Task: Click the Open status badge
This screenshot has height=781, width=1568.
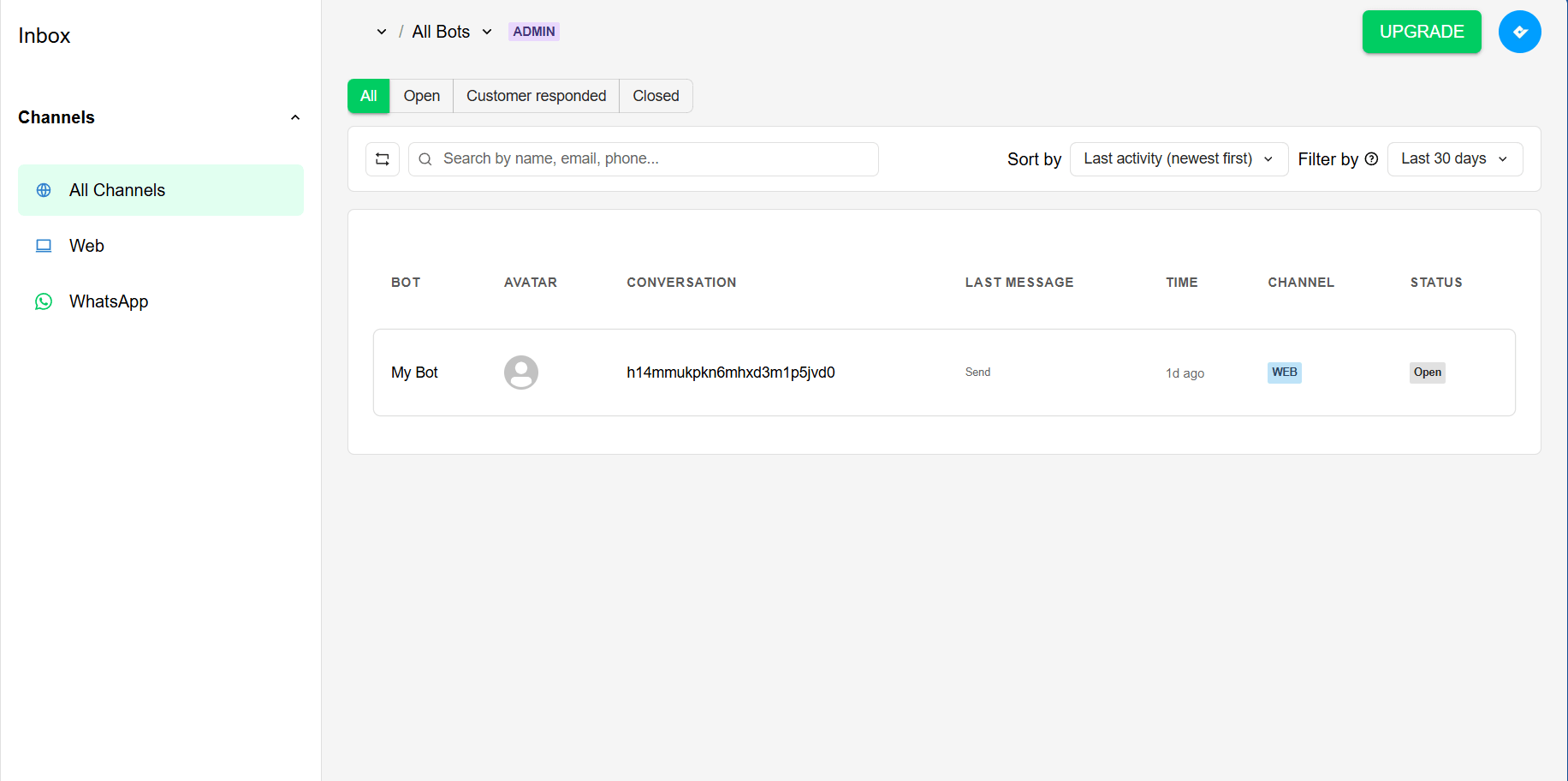Action: [x=1427, y=373]
